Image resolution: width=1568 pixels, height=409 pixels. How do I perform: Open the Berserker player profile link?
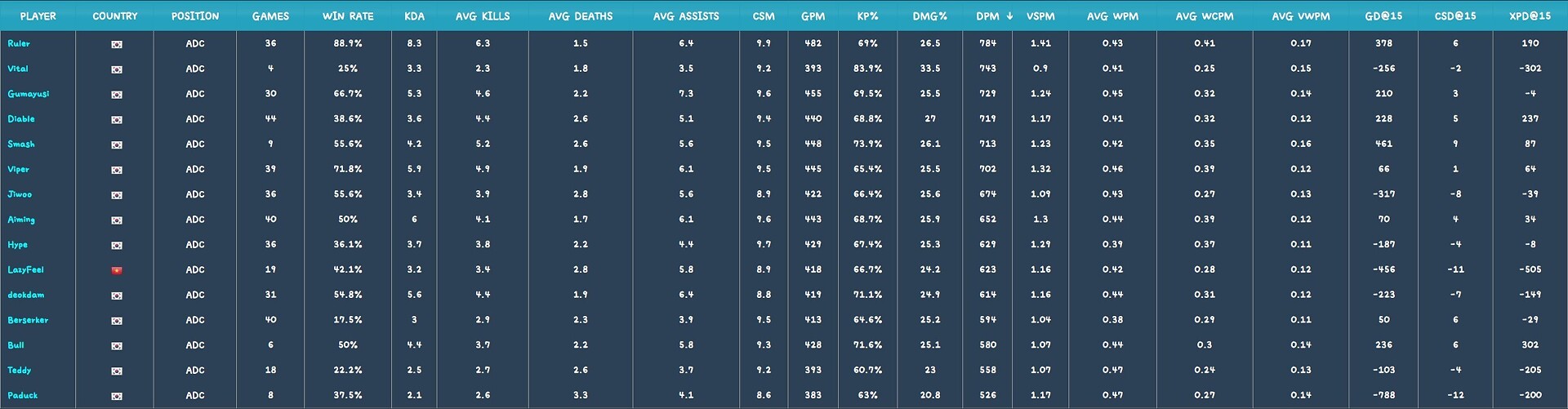pos(28,320)
